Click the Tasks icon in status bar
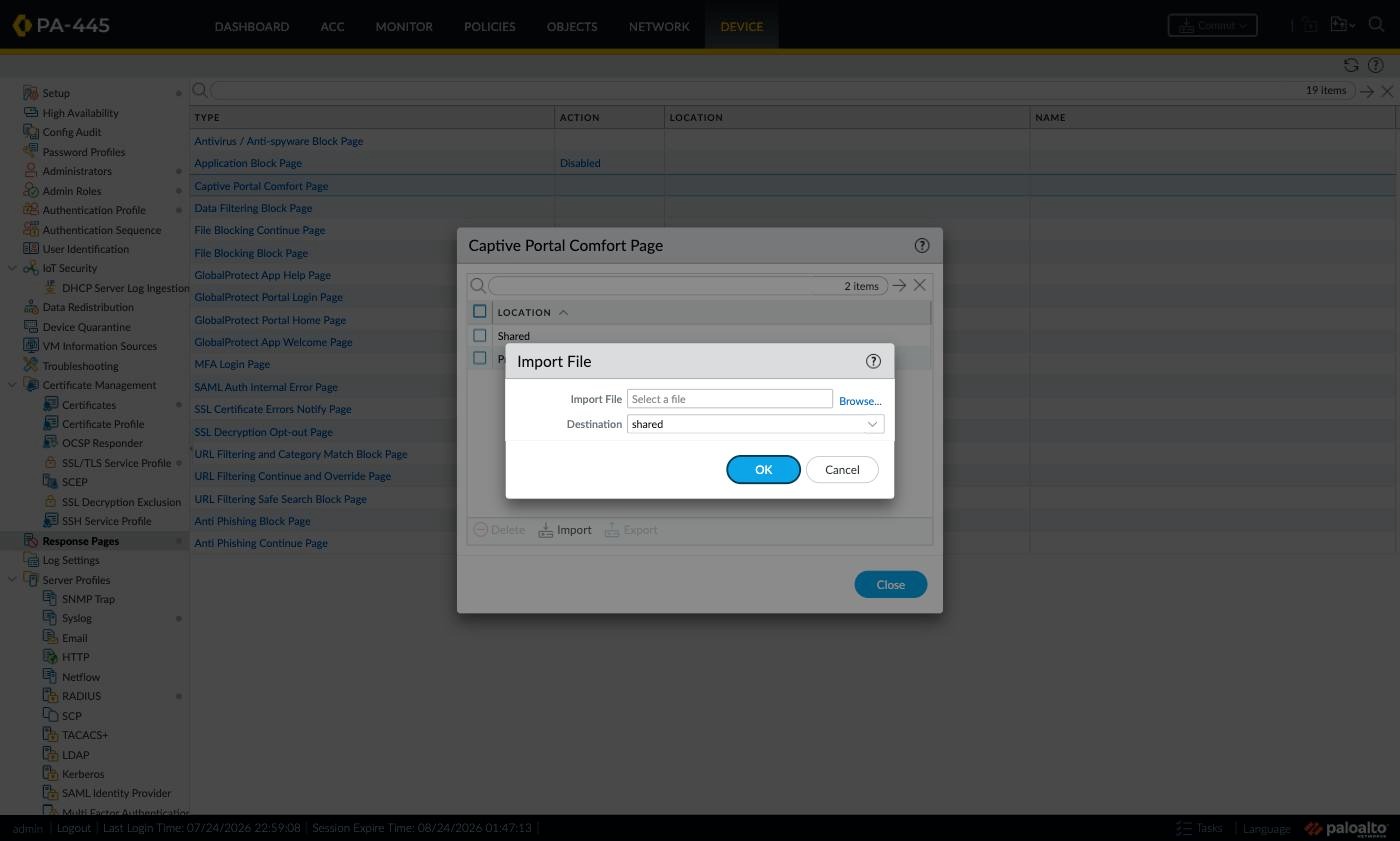 [x=1184, y=828]
